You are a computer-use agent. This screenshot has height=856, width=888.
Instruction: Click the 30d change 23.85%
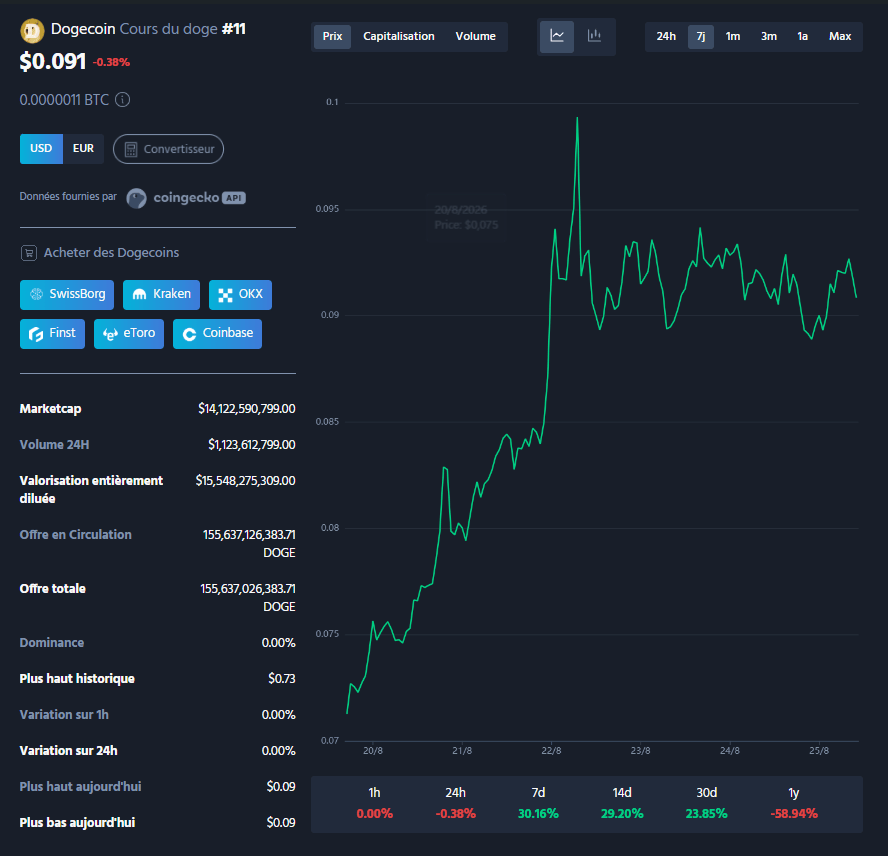706,814
